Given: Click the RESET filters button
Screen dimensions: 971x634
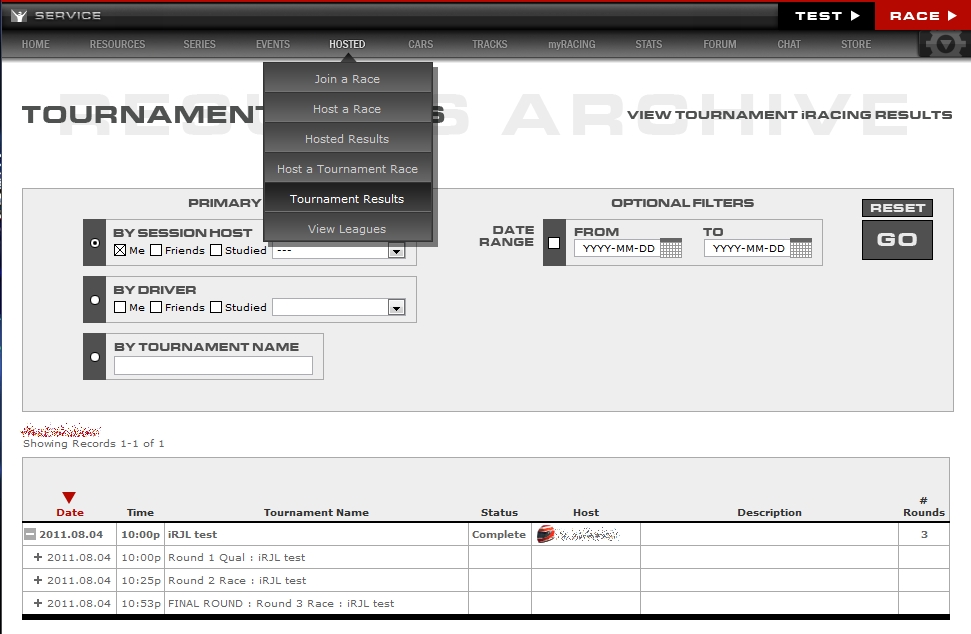Looking at the screenshot, I should [897, 208].
